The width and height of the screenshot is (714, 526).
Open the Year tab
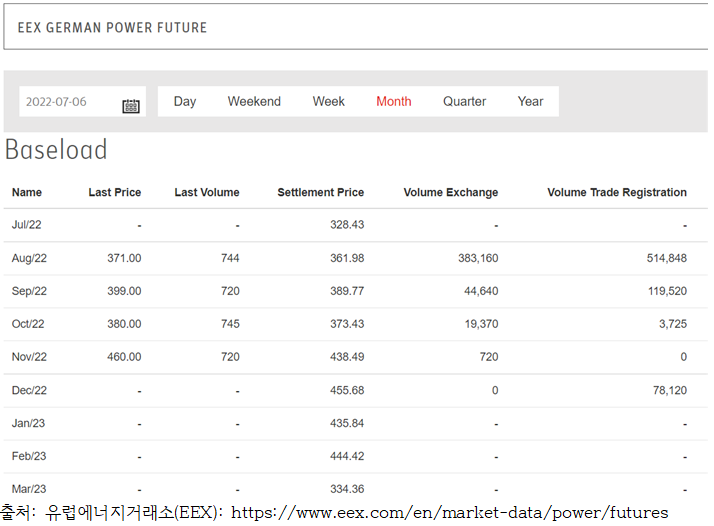(x=530, y=101)
